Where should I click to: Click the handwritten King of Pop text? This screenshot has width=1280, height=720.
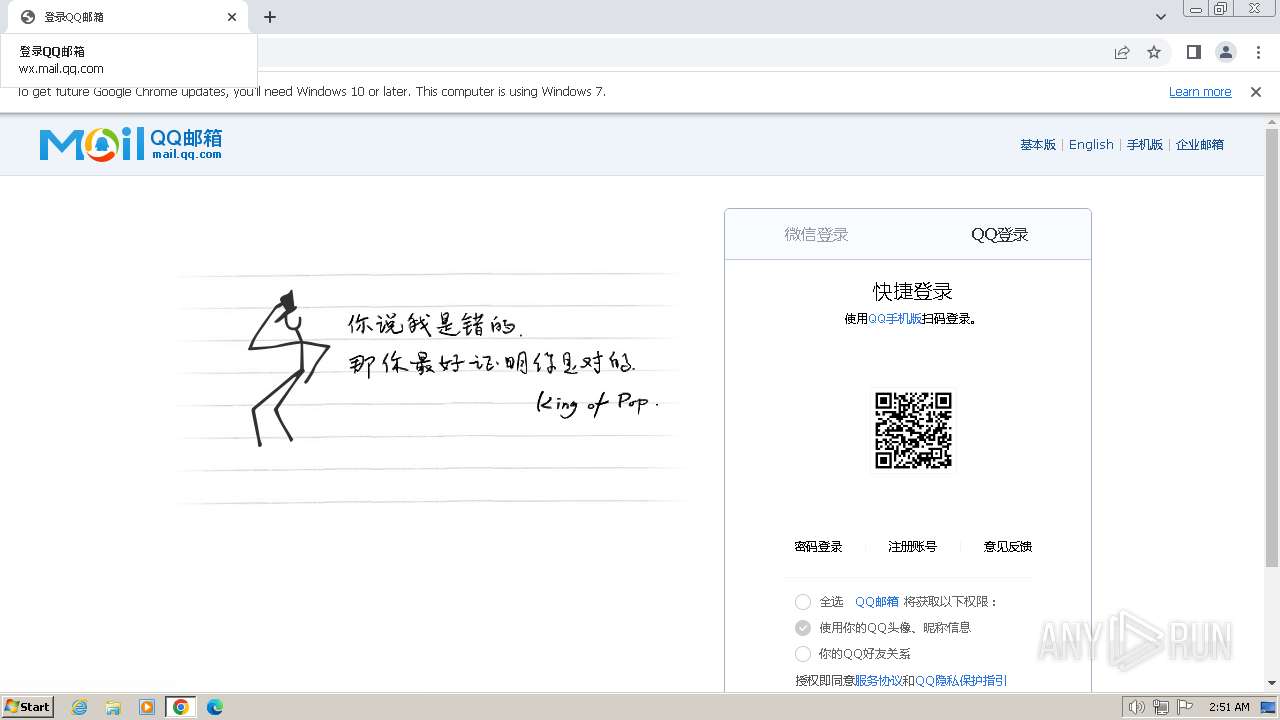pos(597,403)
